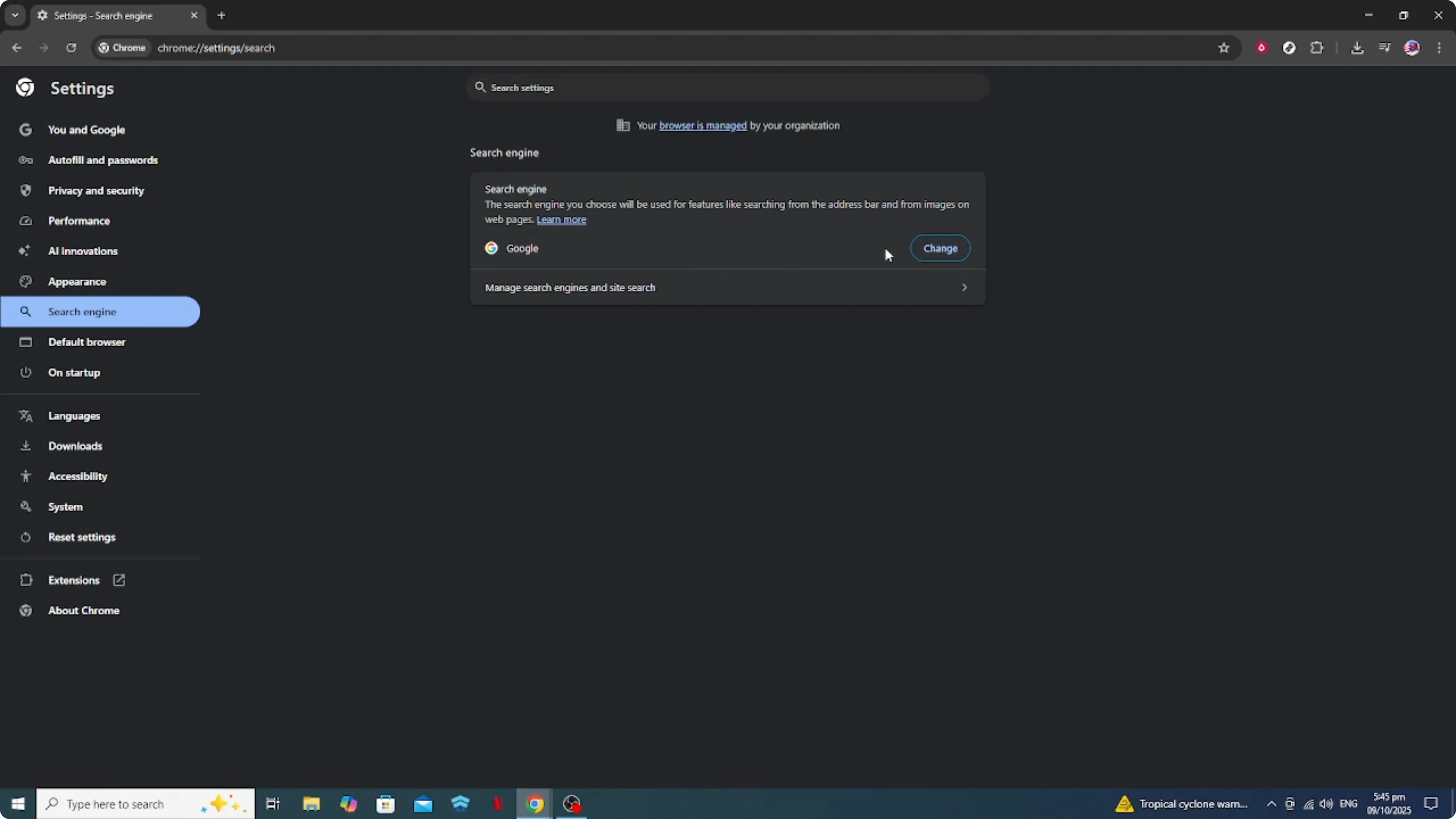Open Task View in taskbar

pyautogui.click(x=273, y=804)
